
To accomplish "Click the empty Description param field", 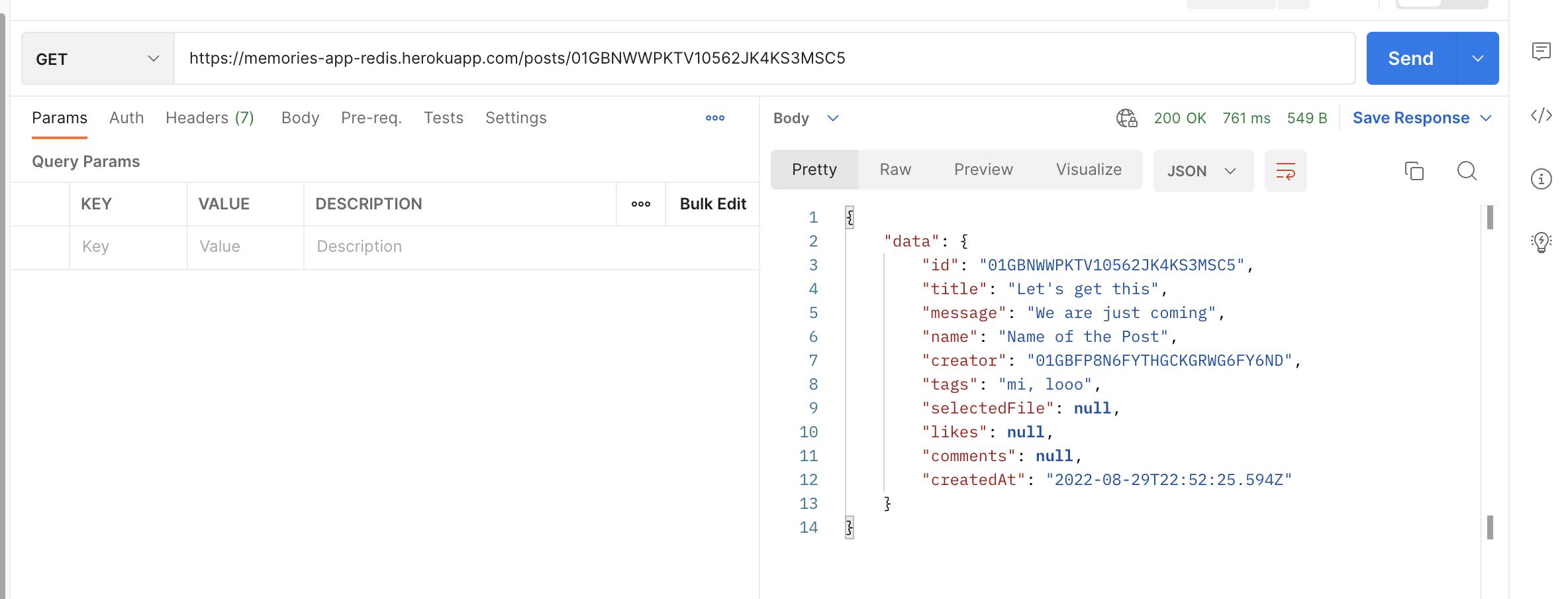I will click(531, 246).
